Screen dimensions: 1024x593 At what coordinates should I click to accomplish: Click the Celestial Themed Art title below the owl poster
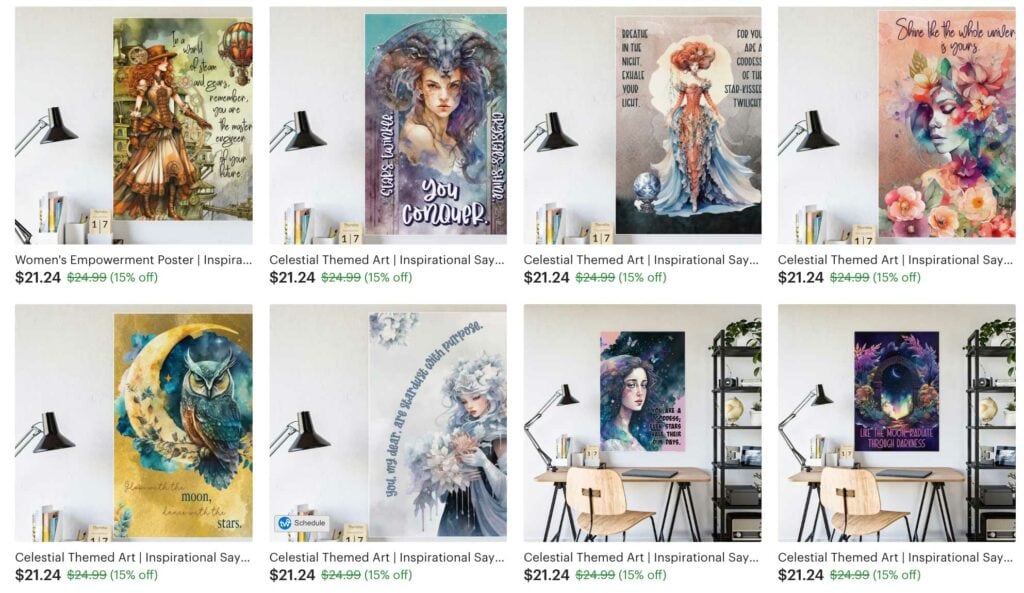coord(133,558)
